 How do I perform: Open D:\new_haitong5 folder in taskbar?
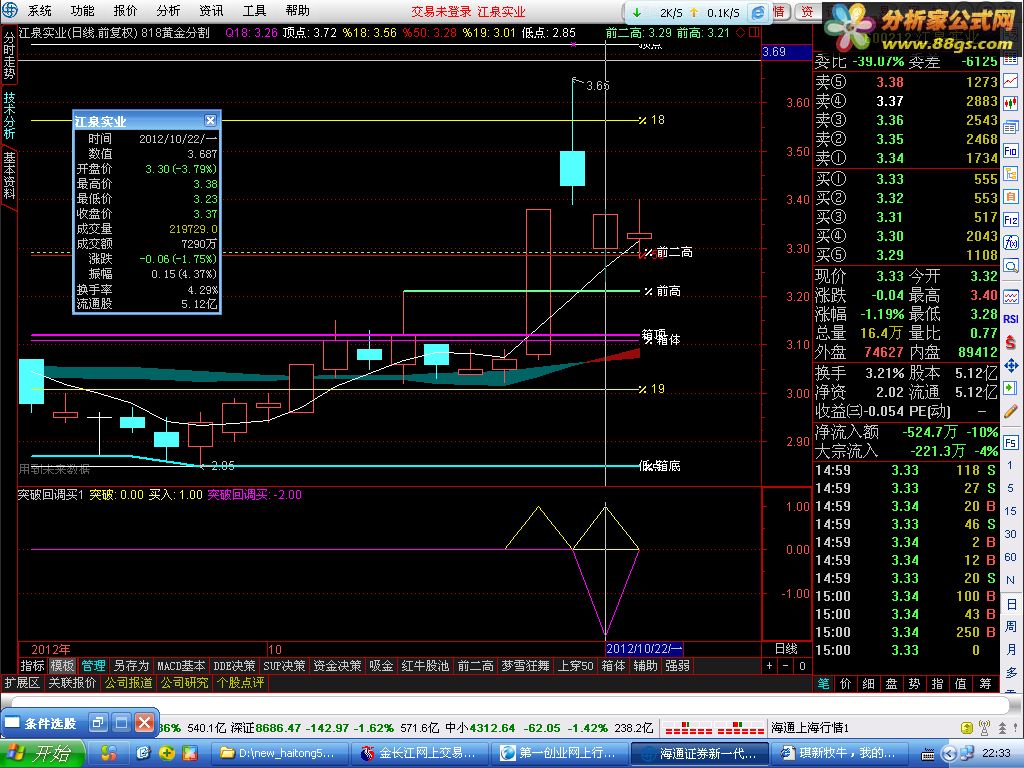[279, 753]
